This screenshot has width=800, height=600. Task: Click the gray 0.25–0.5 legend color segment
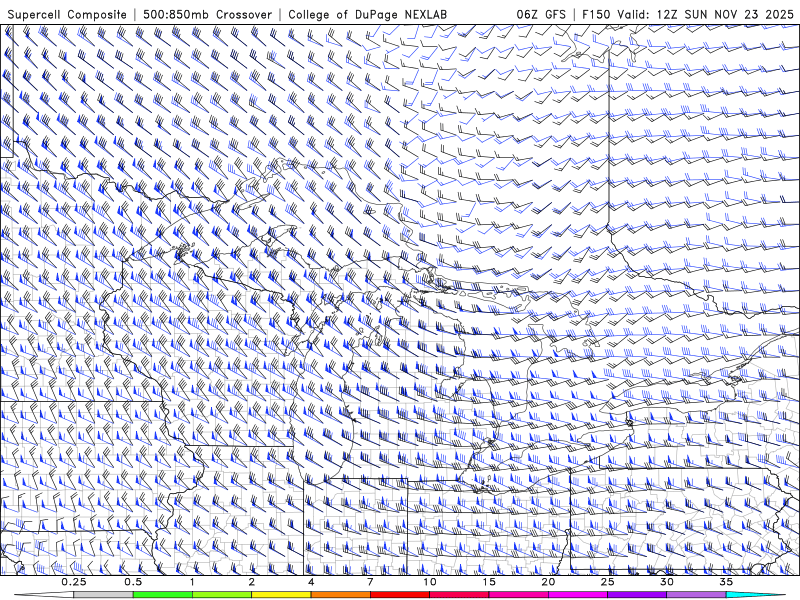pyautogui.click(x=104, y=595)
